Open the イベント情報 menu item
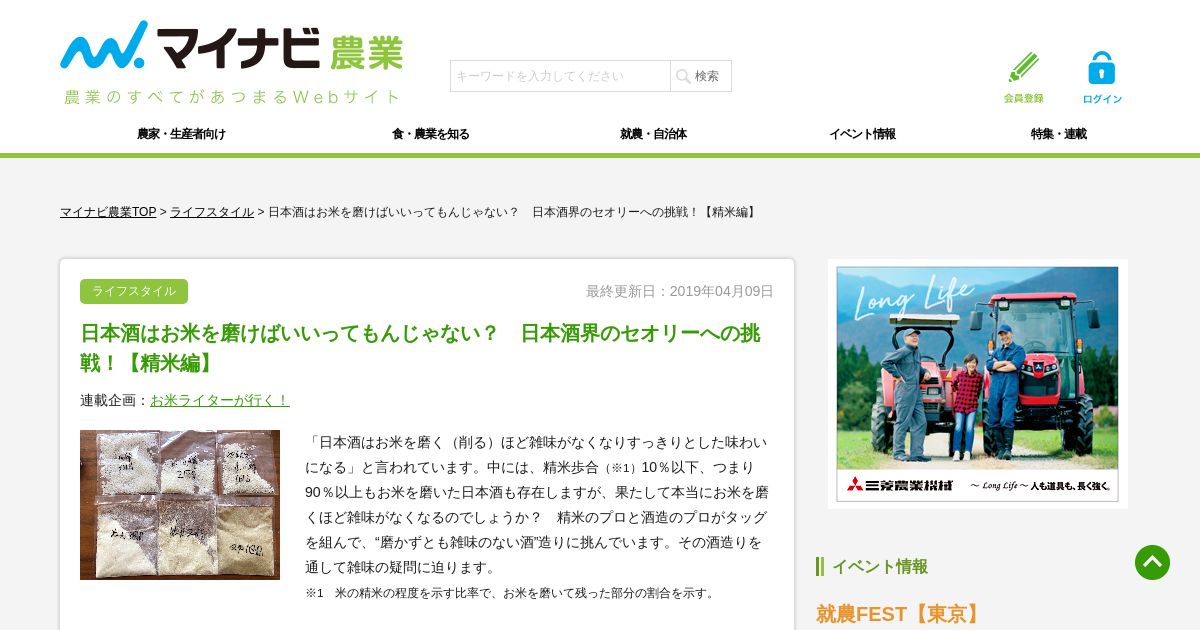Viewport: 1200px width, 630px height. [x=862, y=134]
